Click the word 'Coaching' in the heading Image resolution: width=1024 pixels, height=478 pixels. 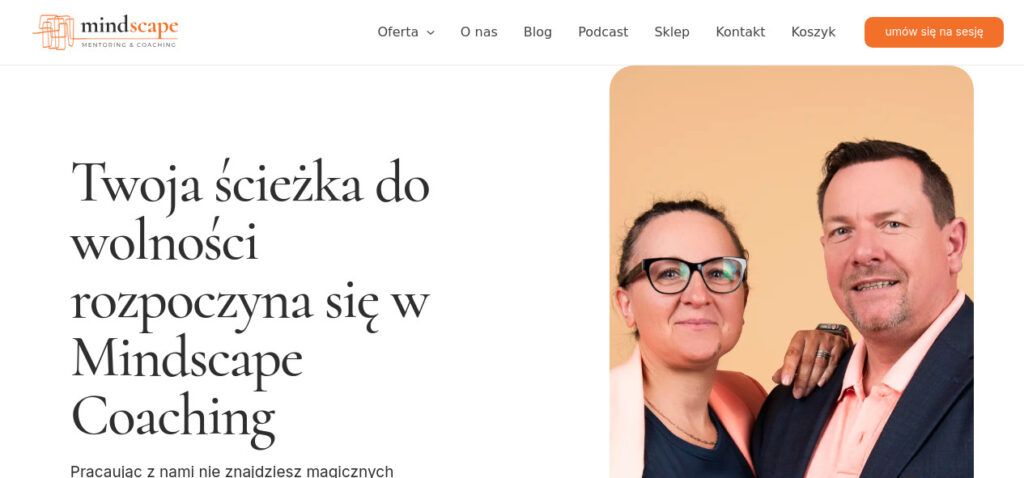[x=173, y=416]
